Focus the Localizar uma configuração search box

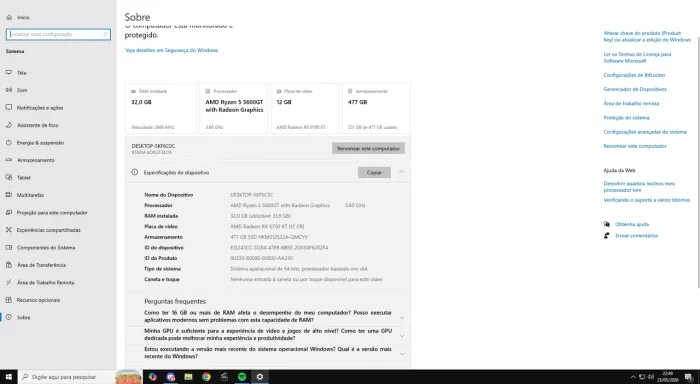(x=58, y=34)
